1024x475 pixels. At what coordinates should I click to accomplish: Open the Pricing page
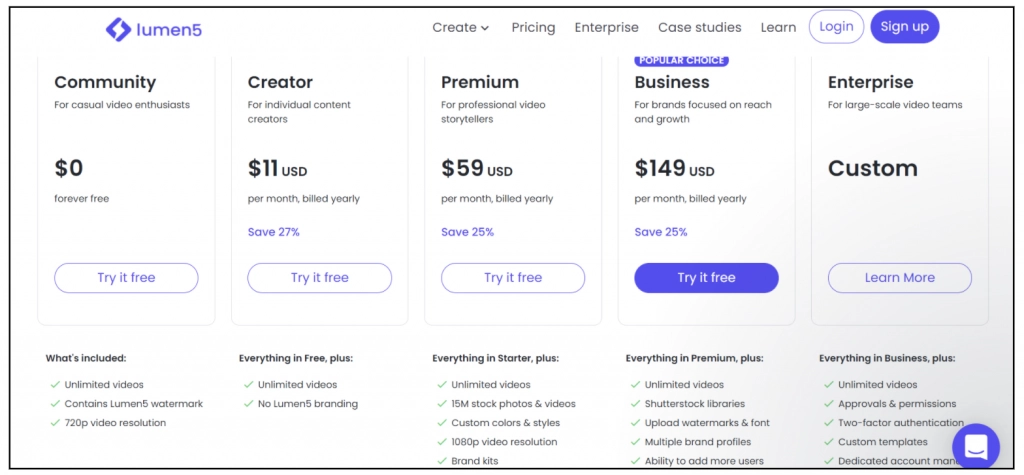coord(533,27)
